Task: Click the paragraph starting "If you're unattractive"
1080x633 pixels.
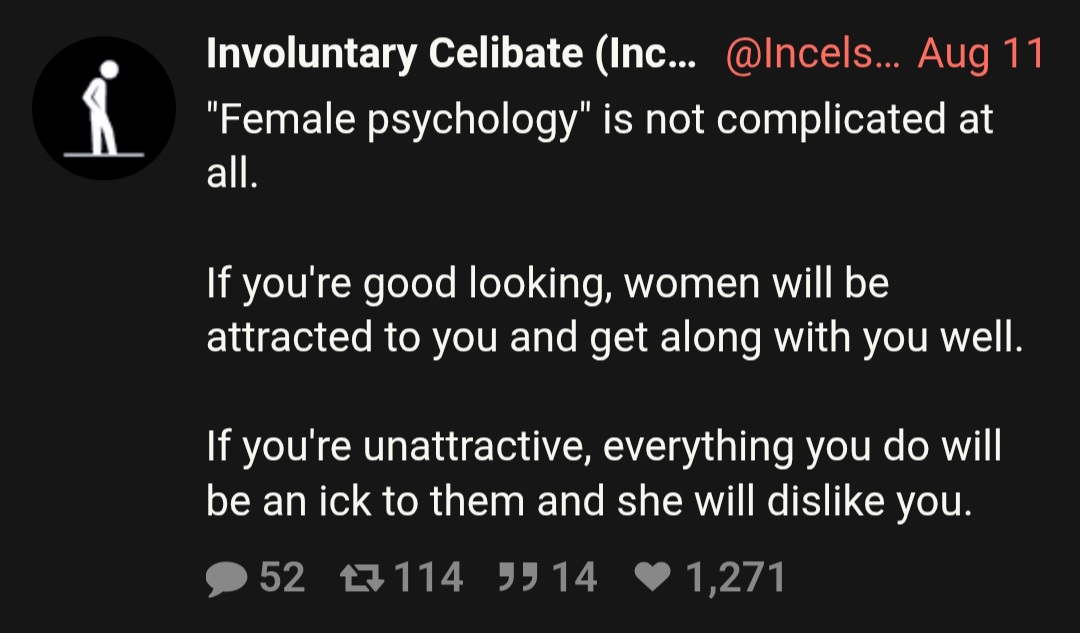Action: coord(603,474)
